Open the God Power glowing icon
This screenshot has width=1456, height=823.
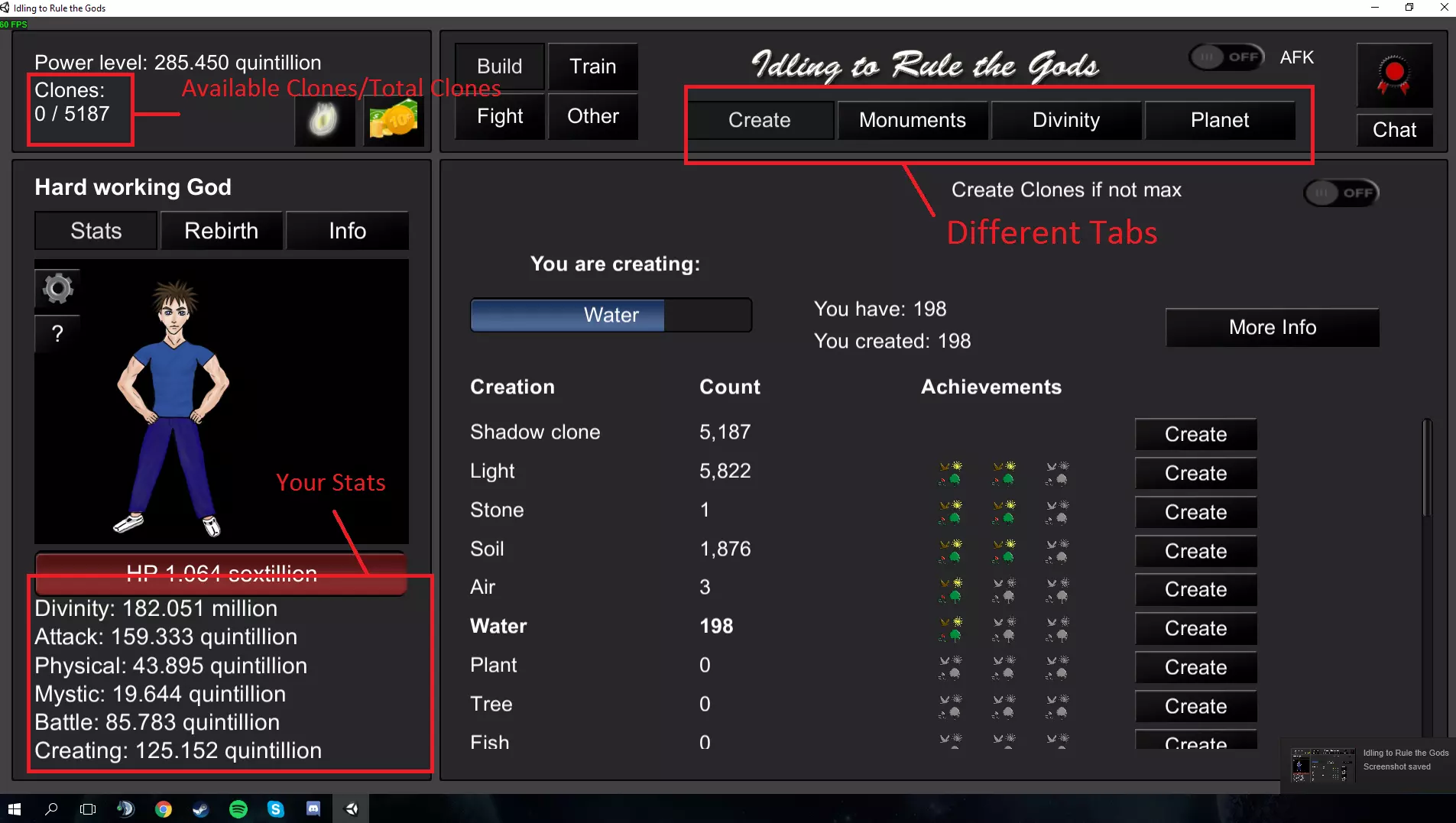click(324, 120)
